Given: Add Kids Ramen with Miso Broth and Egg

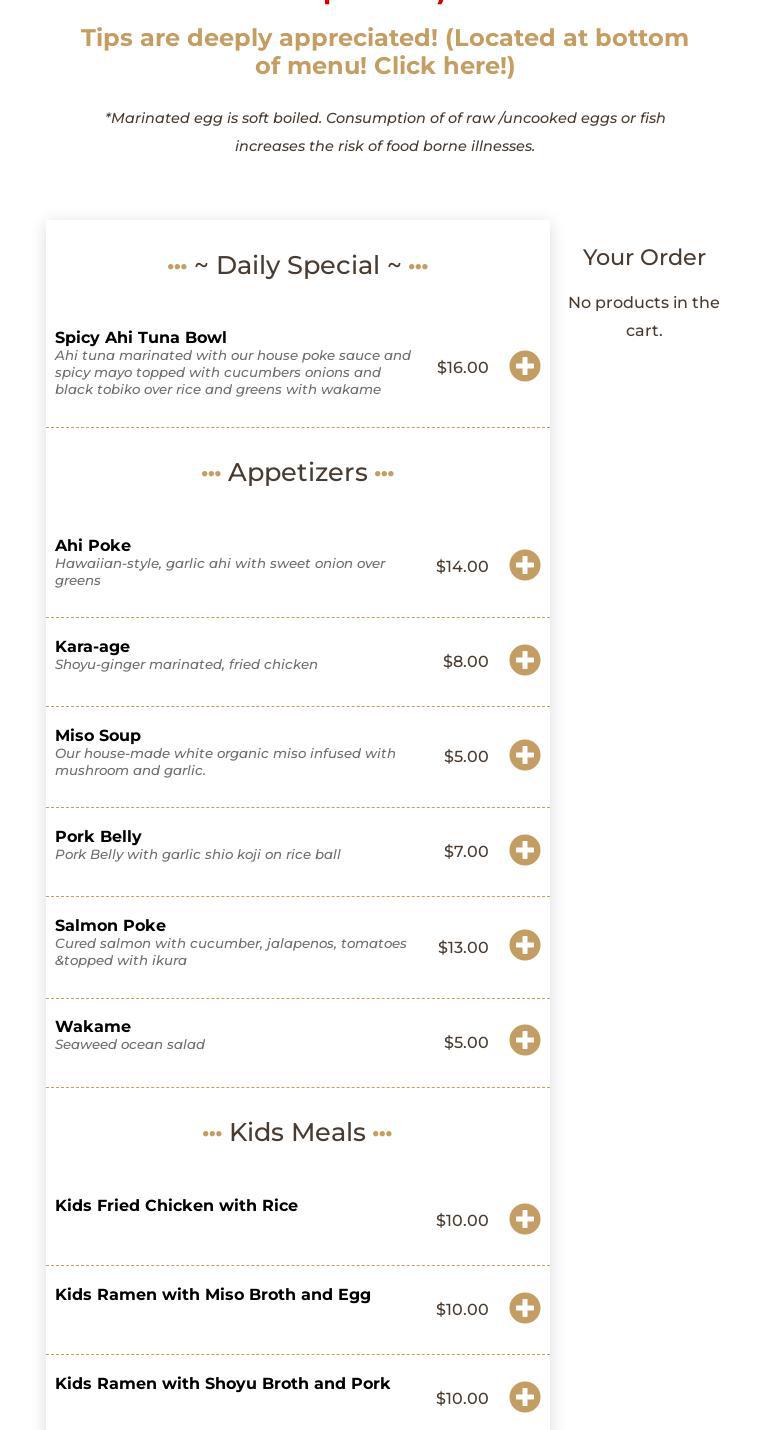Looking at the screenshot, I should [525, 1308].
